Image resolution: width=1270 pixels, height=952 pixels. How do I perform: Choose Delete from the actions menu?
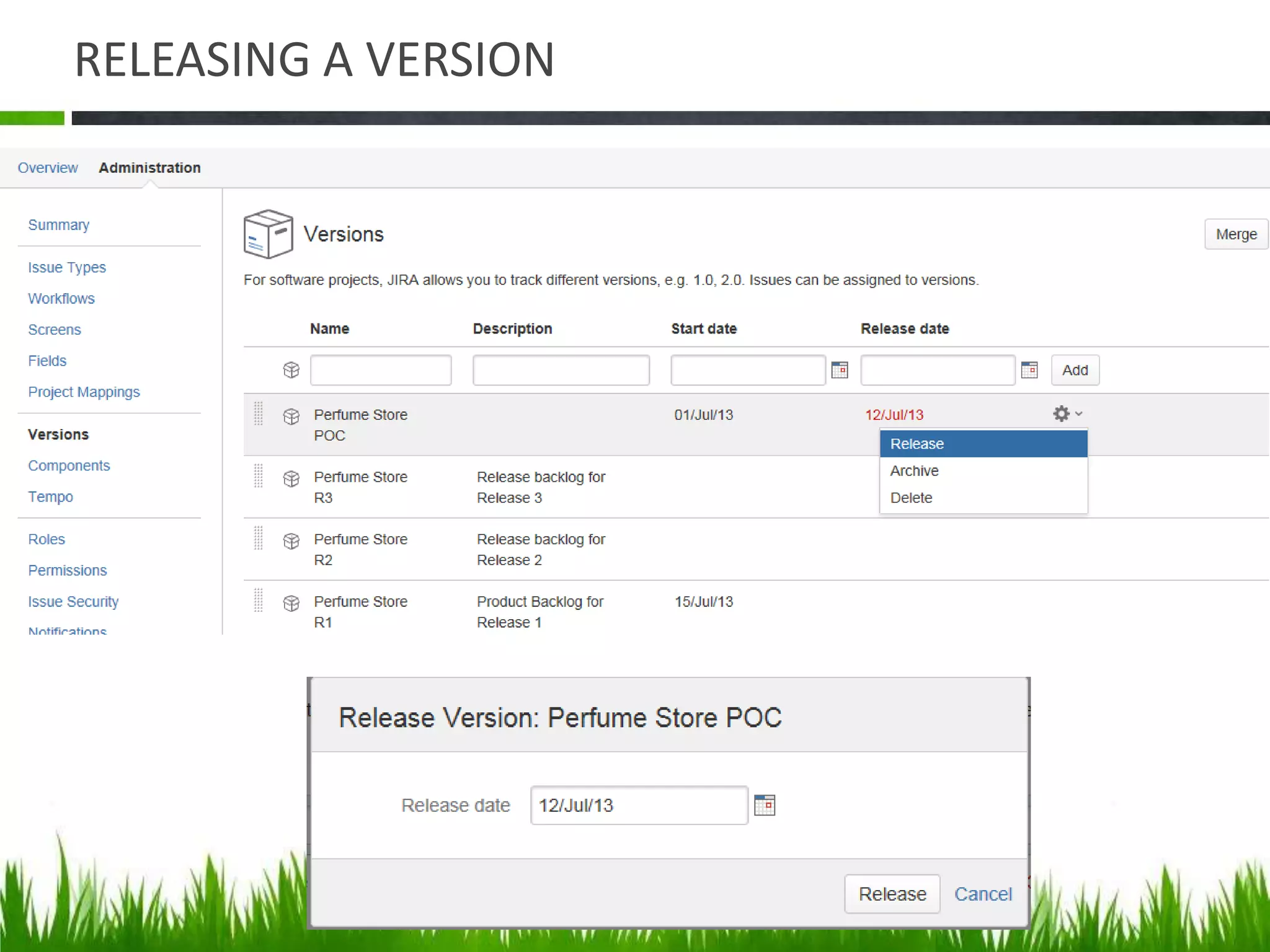984,498
